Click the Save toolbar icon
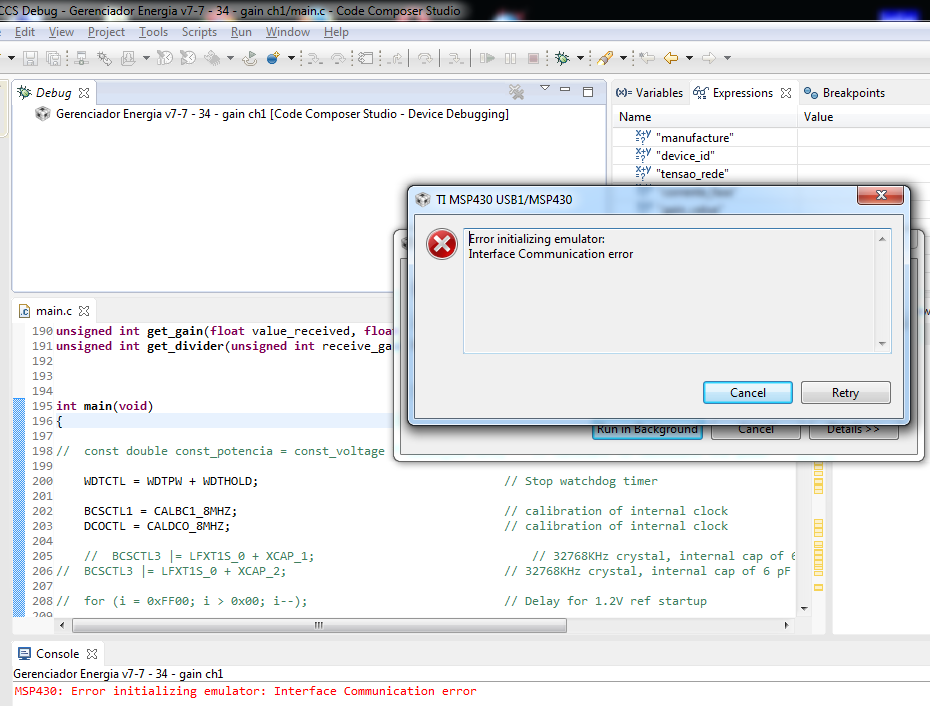The width and height of the screenshot is (930, 706). click(x=30, y=58)
